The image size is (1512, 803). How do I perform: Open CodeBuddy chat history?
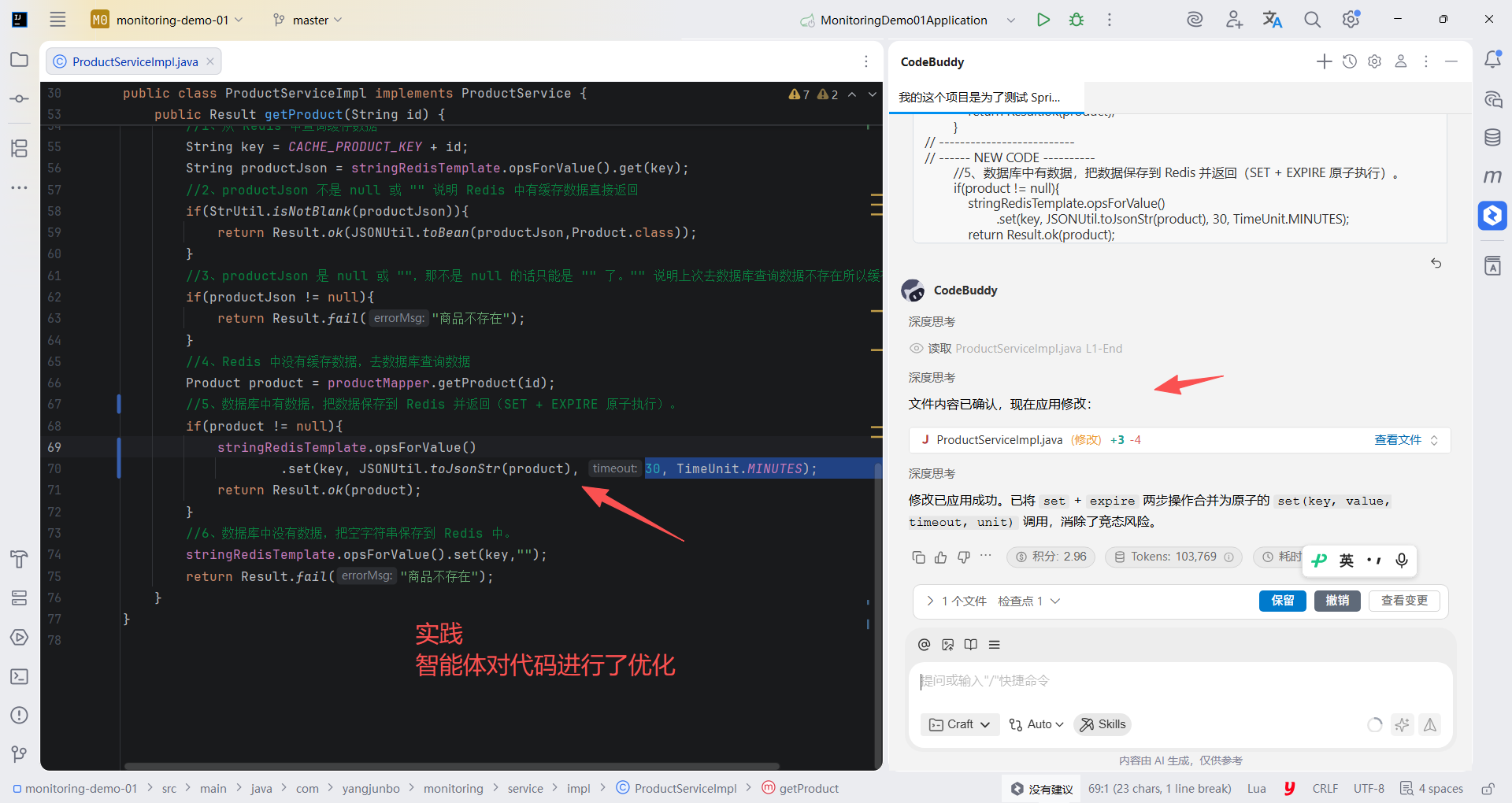(1350, 61)
